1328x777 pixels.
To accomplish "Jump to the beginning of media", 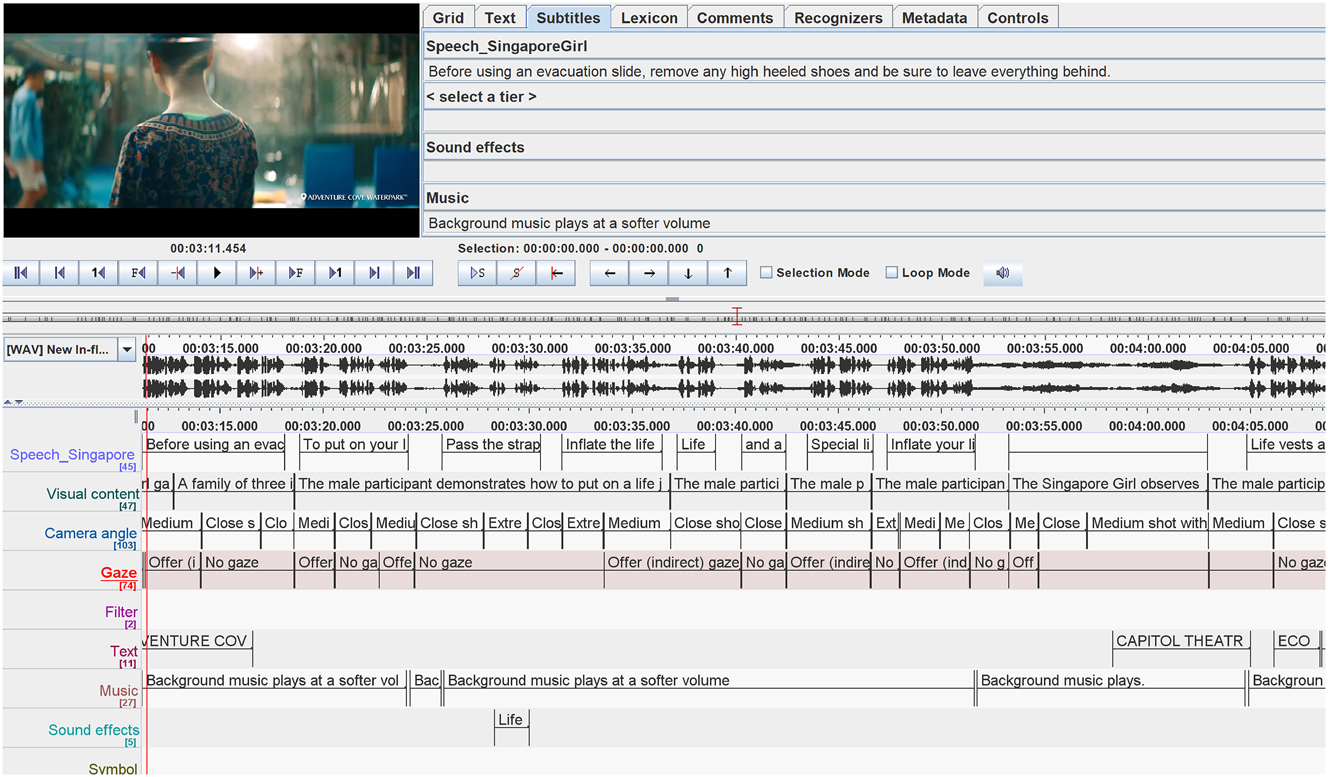I will pyautogui.click(x=21, y=273).
